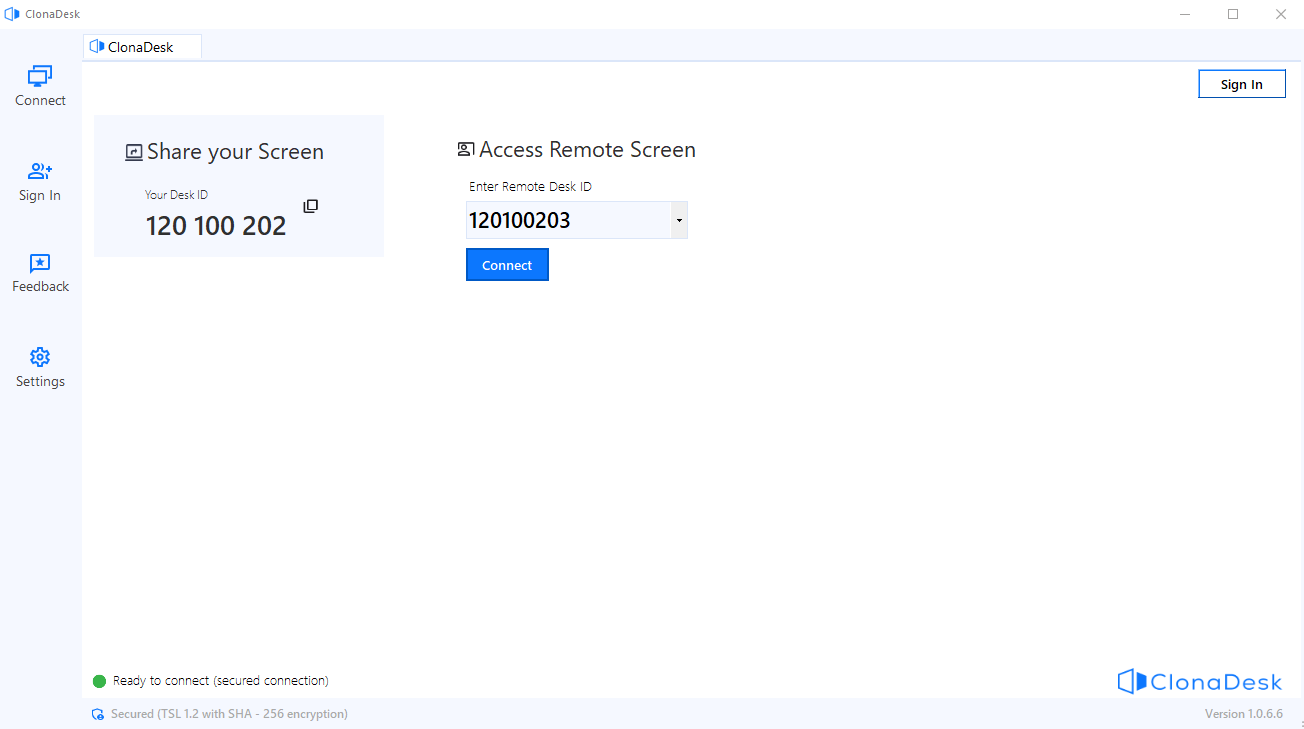Click the Desk ID number 120 100 202
This screenshot has height=729, width=1304.
[x=216, y=226]
